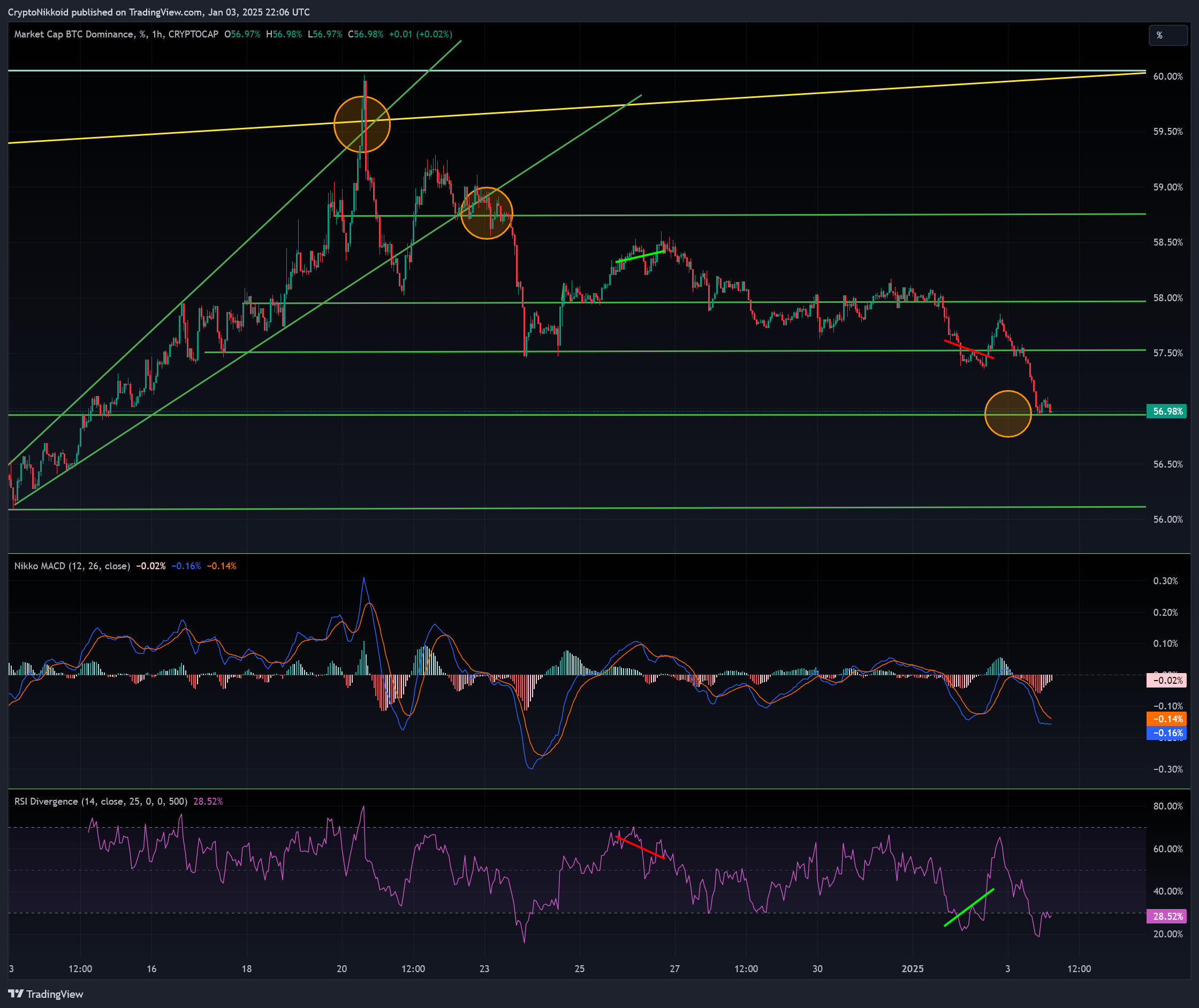Image resolution: width=1199 pixels, height=1008 pixels.
Task: Select the Nikko MACD indicator label
Action: (72, 566)
